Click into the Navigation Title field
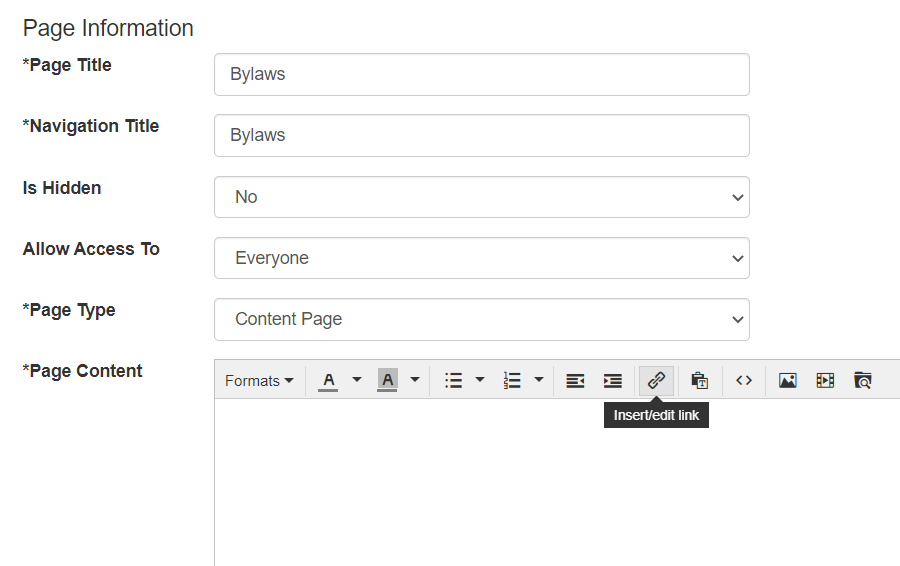Viewport: 900px width, 566px height. click(x=482, y=135)
